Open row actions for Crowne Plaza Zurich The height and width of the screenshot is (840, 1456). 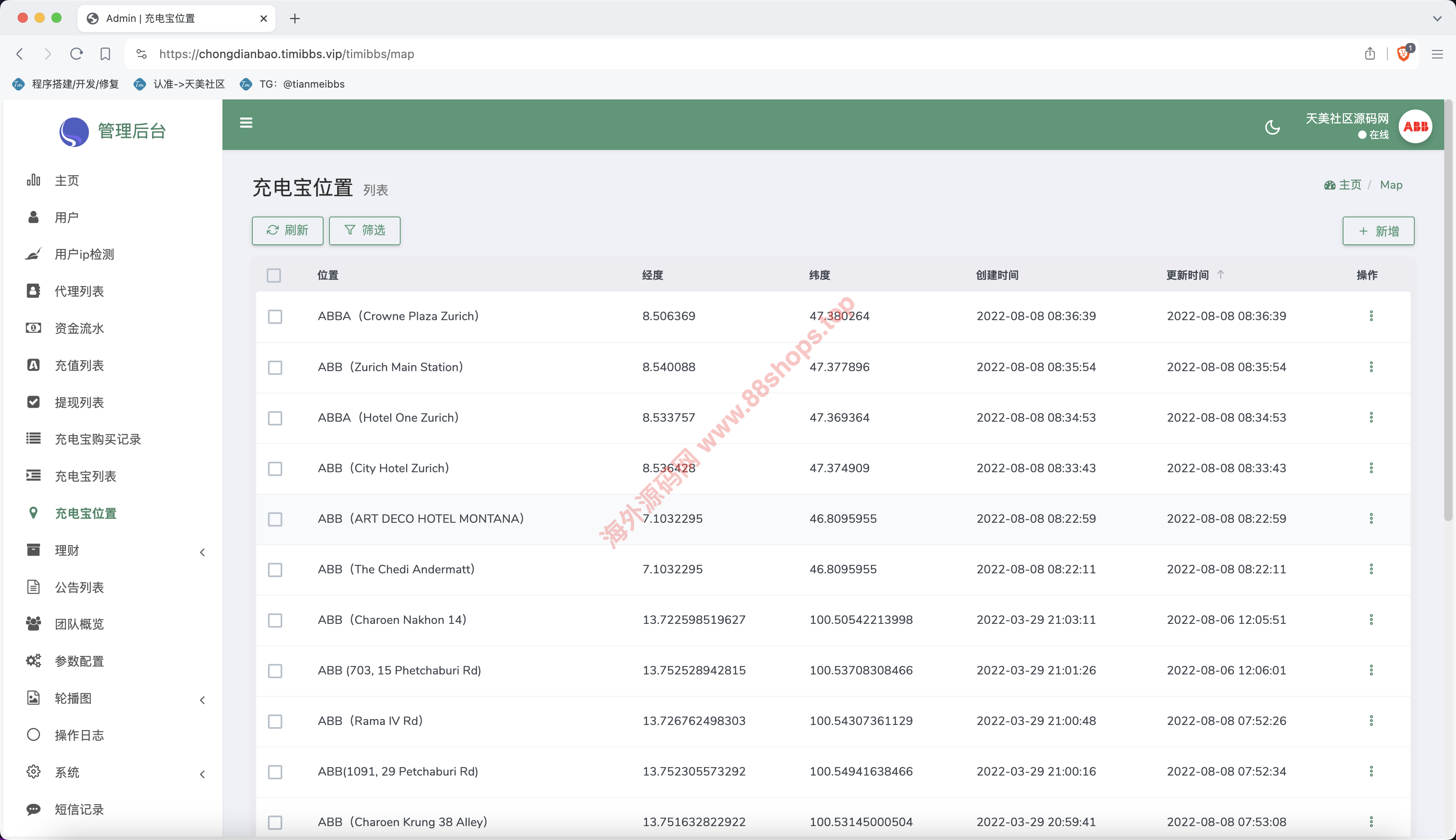(x=1371, y=316)
